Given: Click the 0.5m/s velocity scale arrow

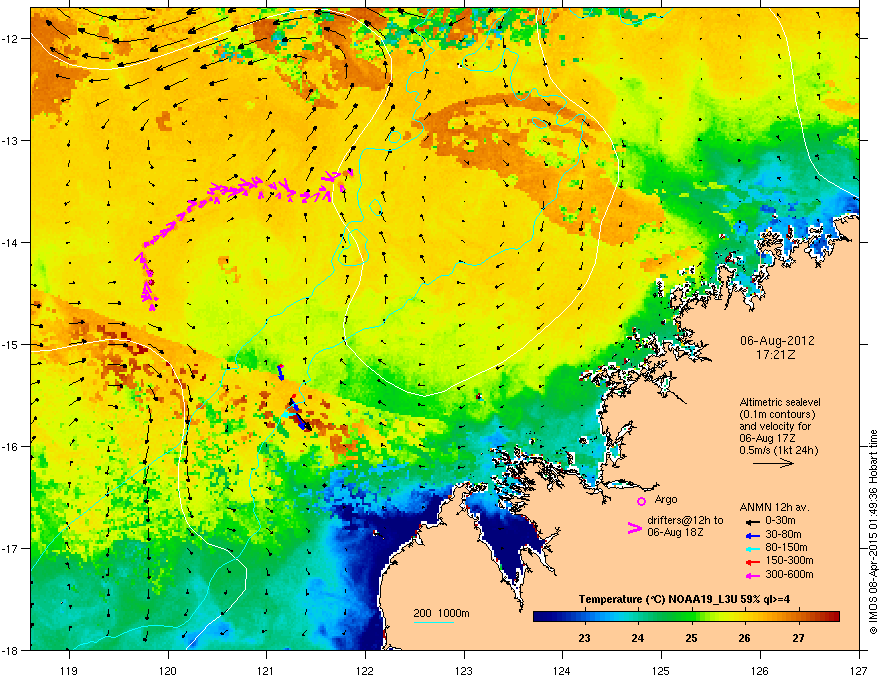Looking at the screenshot, I should (773, 463).
